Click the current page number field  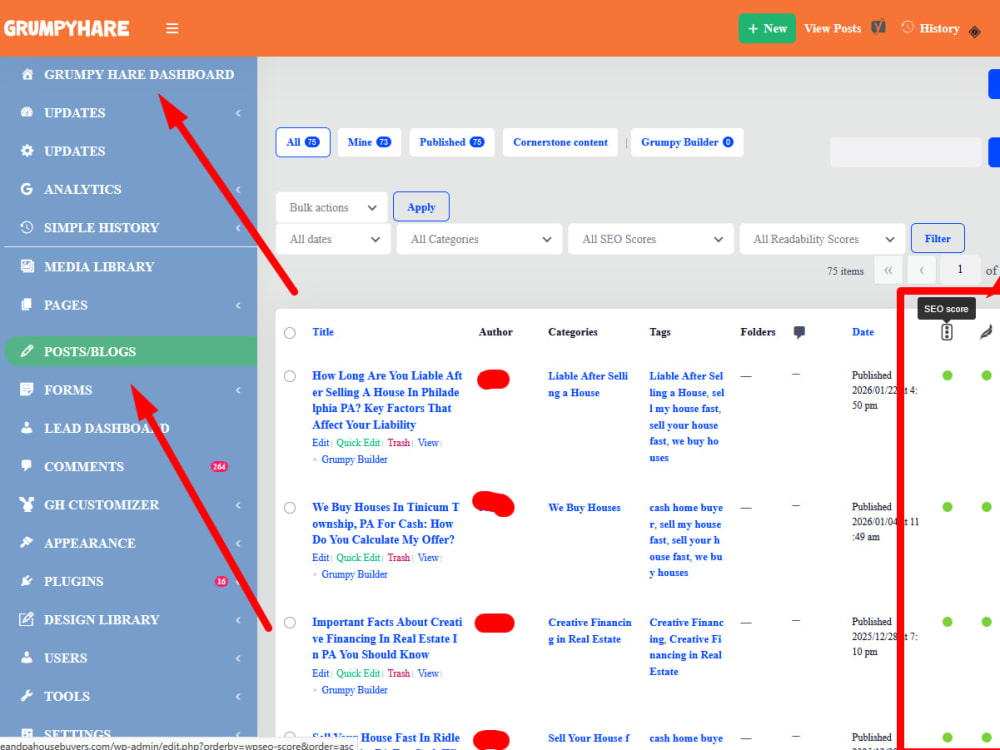(959, 270)
